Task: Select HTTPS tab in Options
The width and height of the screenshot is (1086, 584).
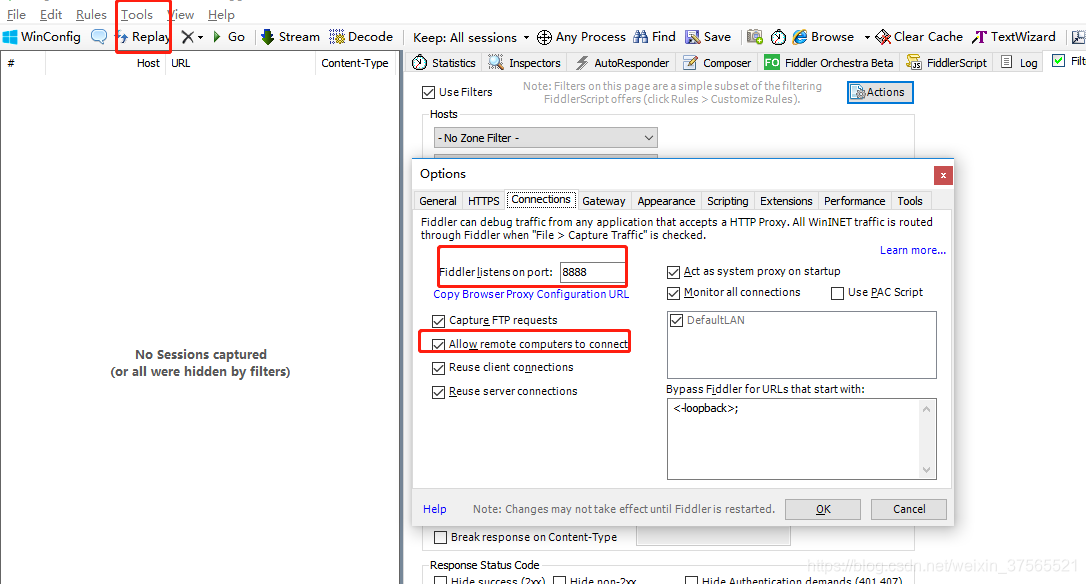Action: tap(483, 201)
